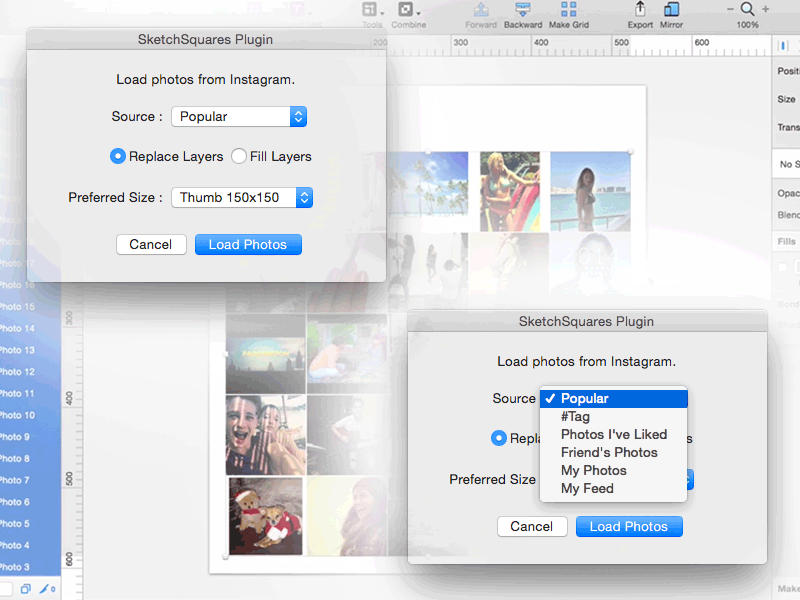Select the dogs in Santa outfits photo

coord(266,516)
